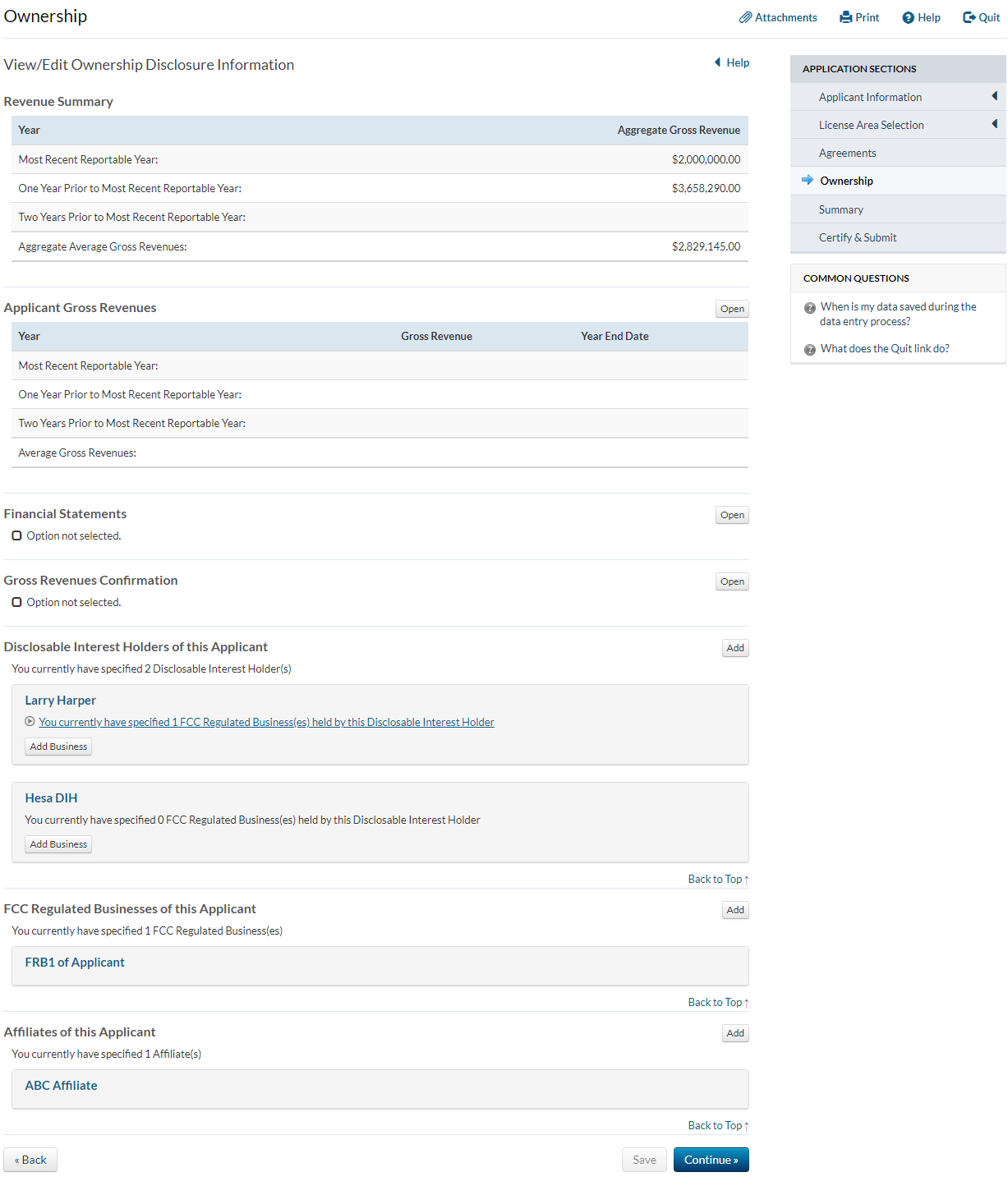This screenshot has height=1181, width=1008.
Task: Click the Help question mark icon in header
Action: 908,18
